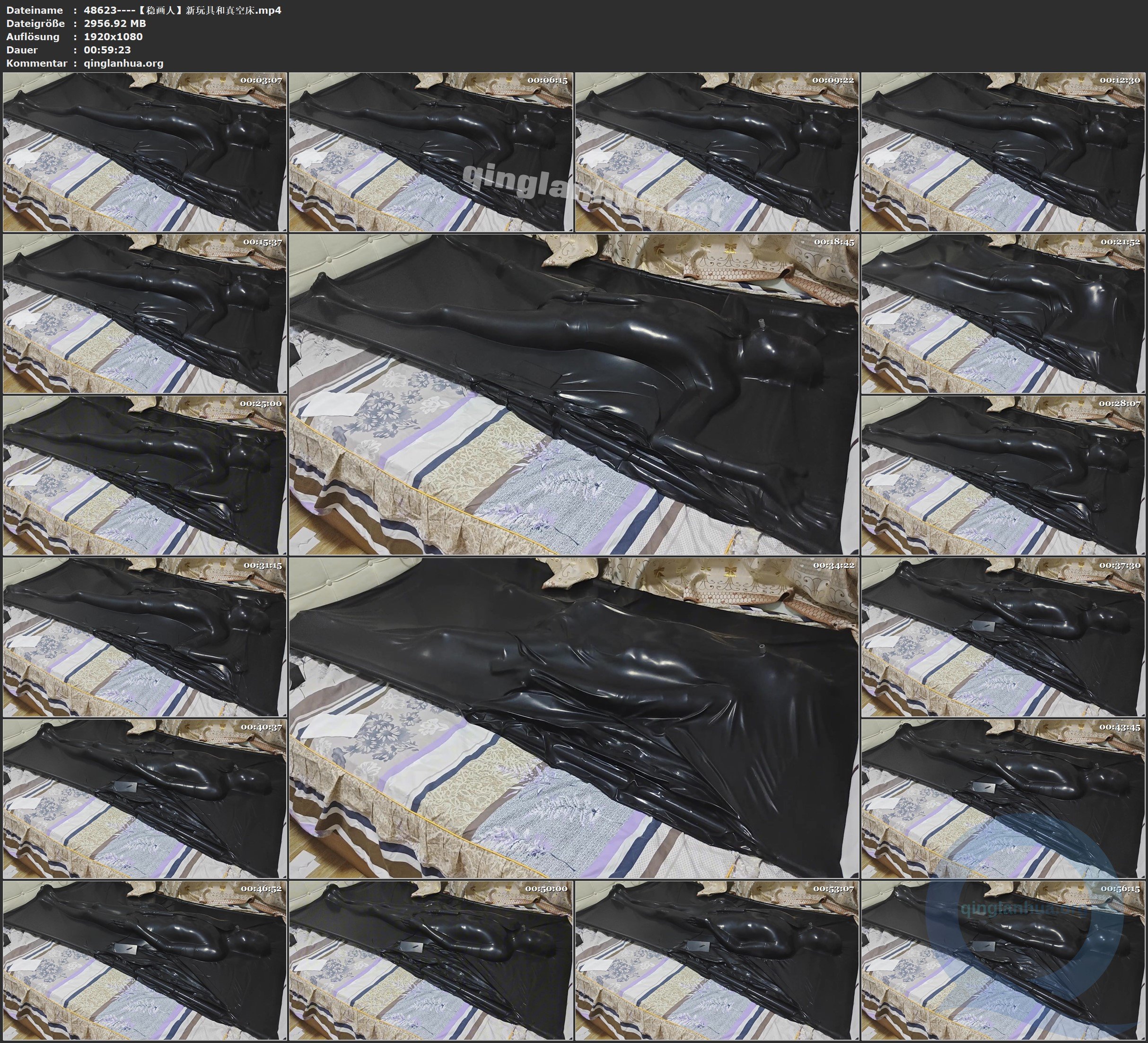
Task: Select the thumbnail timestamped 00:06:15
Action: (431, 152)
